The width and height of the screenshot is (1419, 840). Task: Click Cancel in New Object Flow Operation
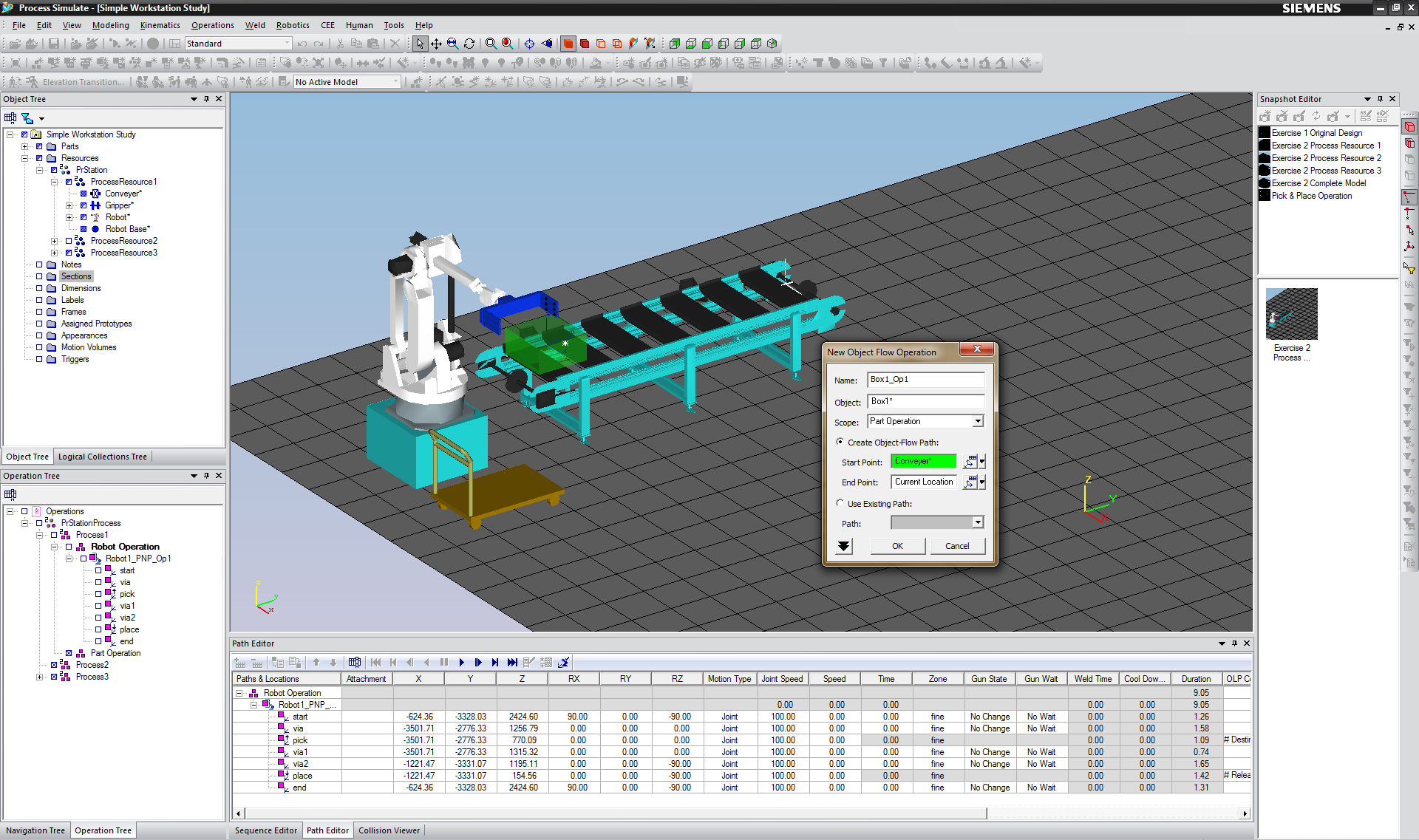(957, 546)
